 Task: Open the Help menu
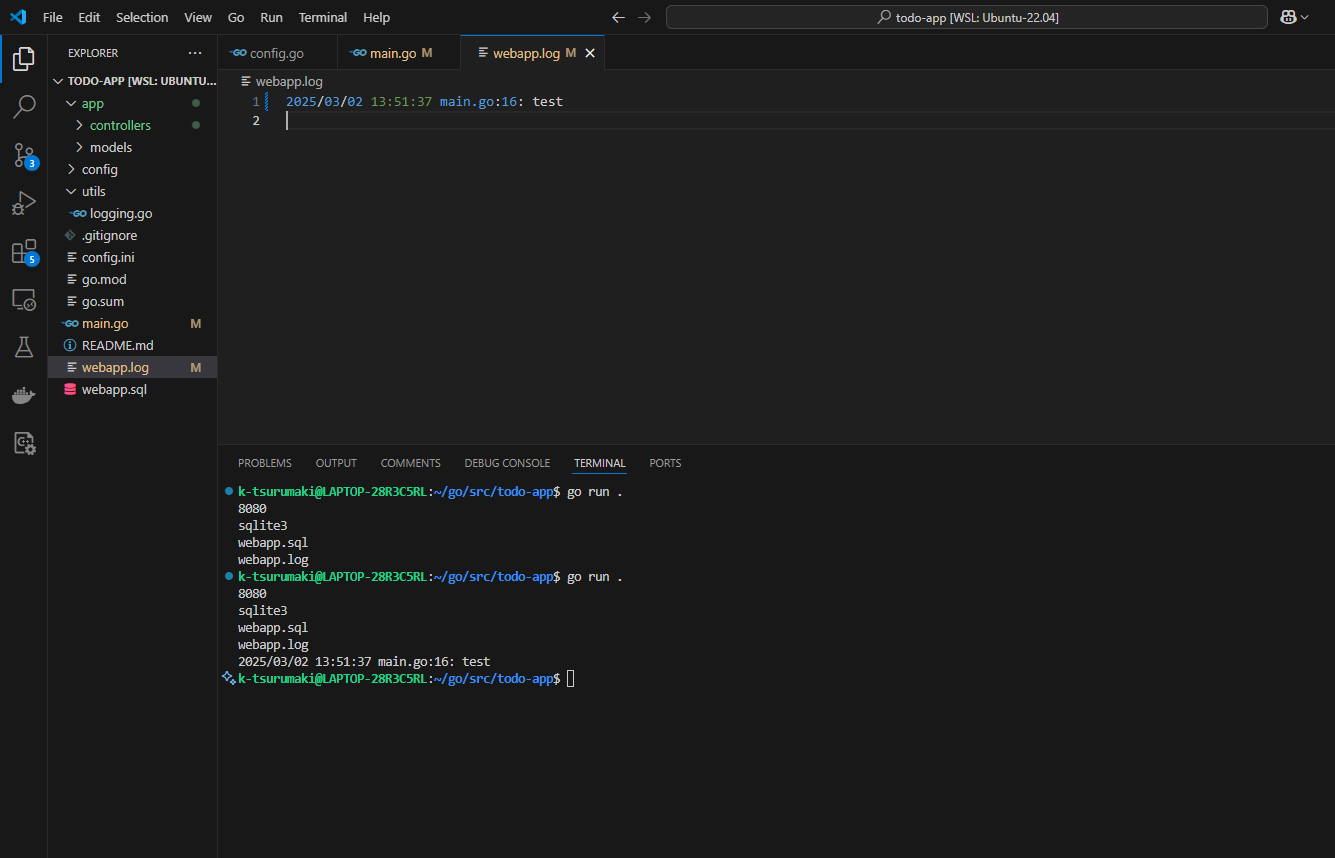click(x=377, y=17)
